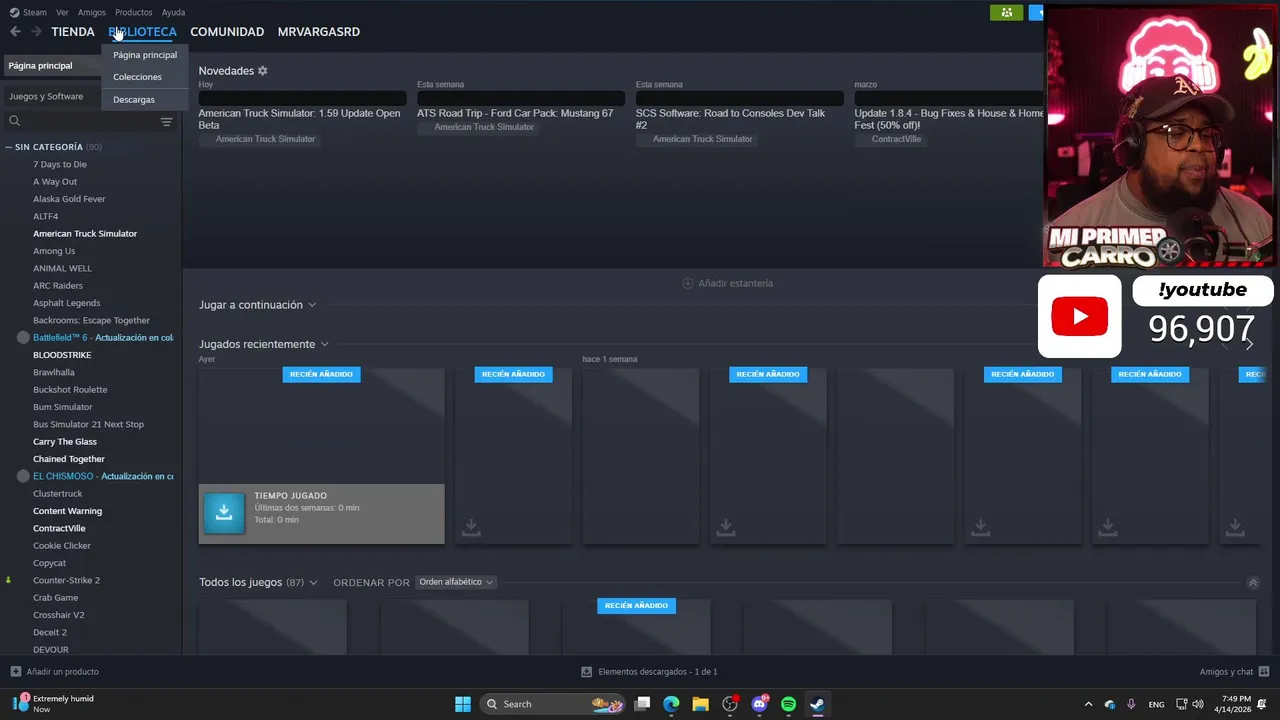
Task: Select ARC Raiders in library
Action: click(x=58, y=286)
